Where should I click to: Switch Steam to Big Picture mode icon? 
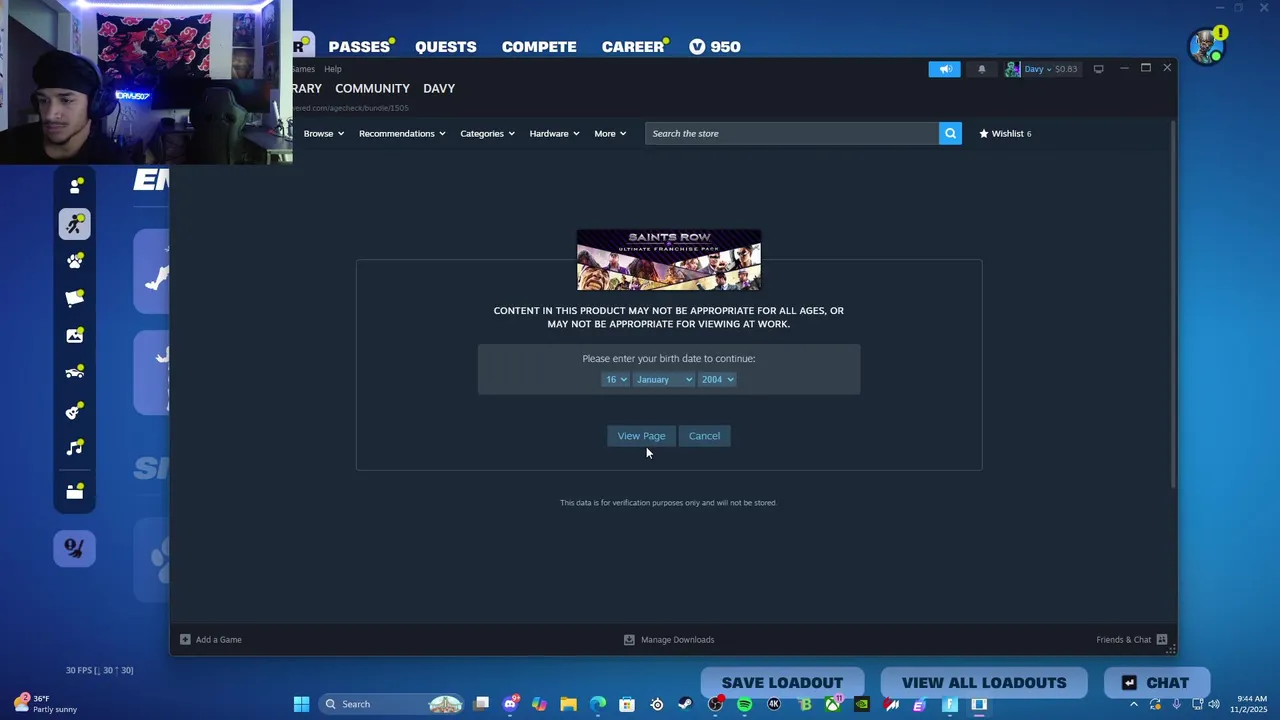1098,69
